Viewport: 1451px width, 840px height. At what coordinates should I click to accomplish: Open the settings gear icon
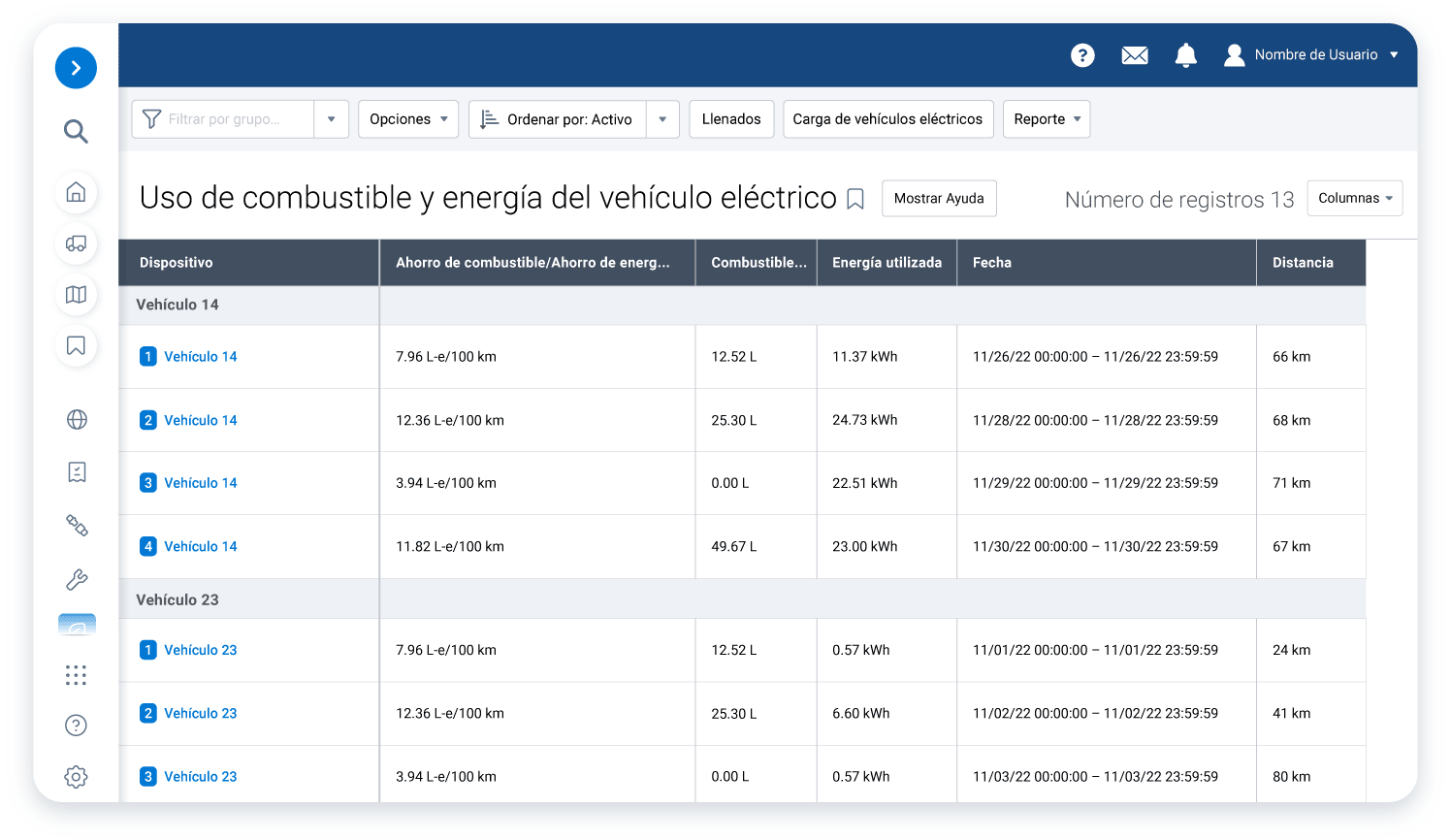pyautogui.click(x=76, y=777)
